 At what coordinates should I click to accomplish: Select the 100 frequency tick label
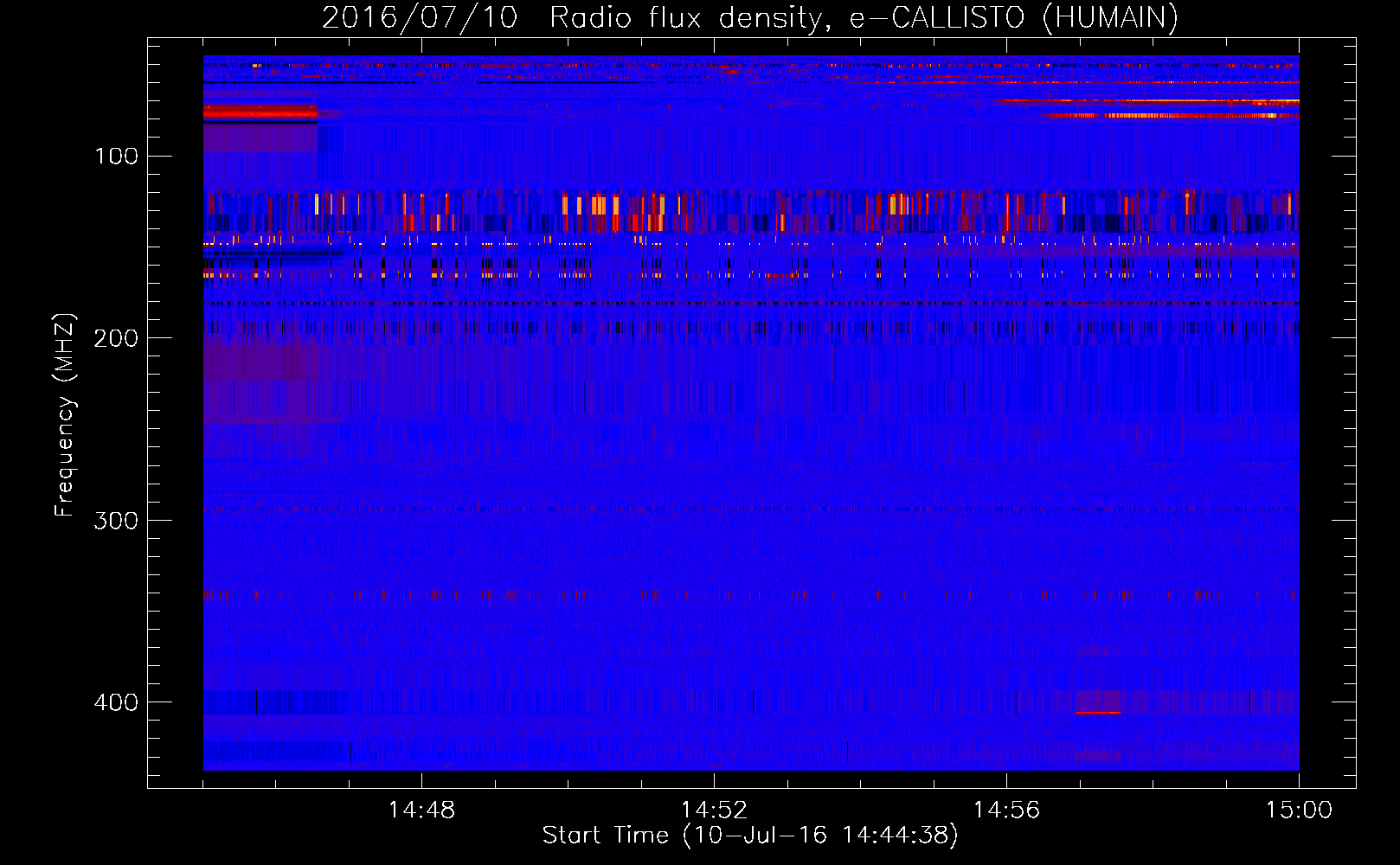pyautogui.click(x=116, y=157)
